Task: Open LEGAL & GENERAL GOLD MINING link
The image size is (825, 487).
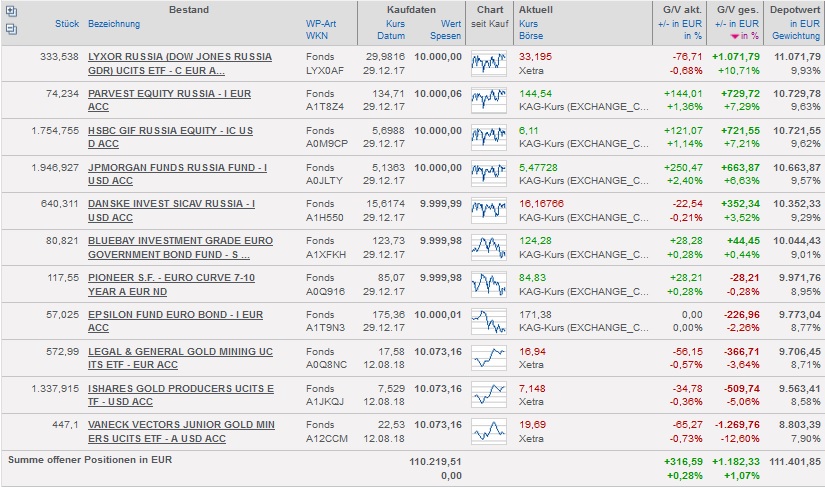Action: coord(180,358)
